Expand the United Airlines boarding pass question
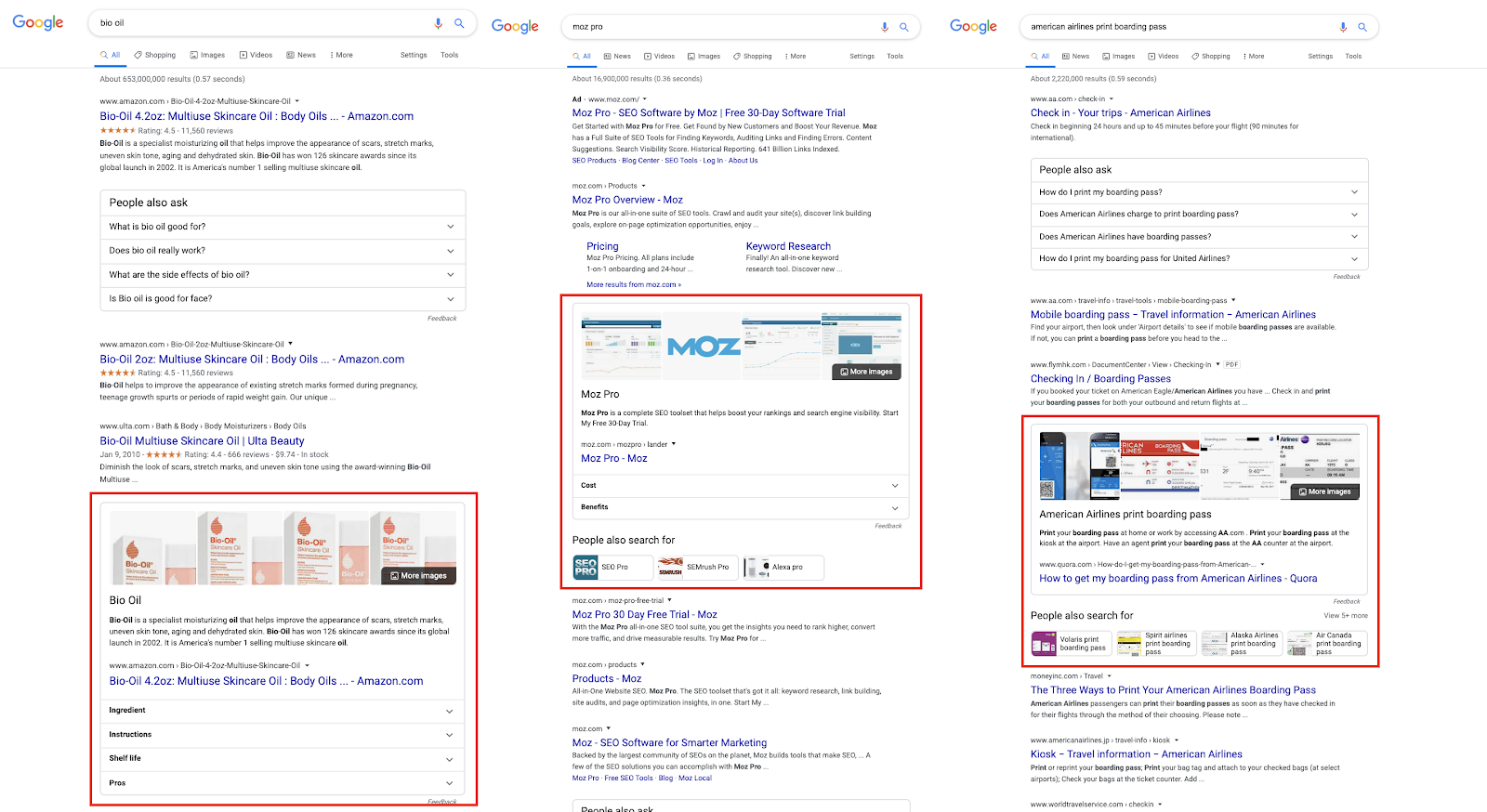This screenshot has height=812, width=1487. (x=1199, y=259)
